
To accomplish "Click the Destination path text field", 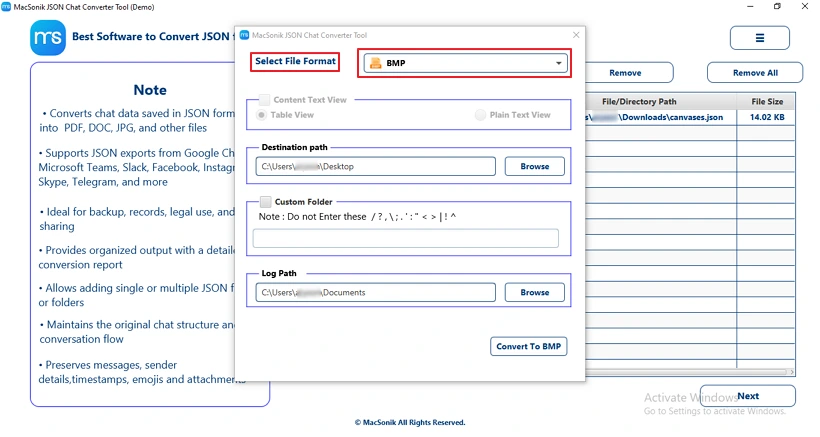I will [375, 166].
